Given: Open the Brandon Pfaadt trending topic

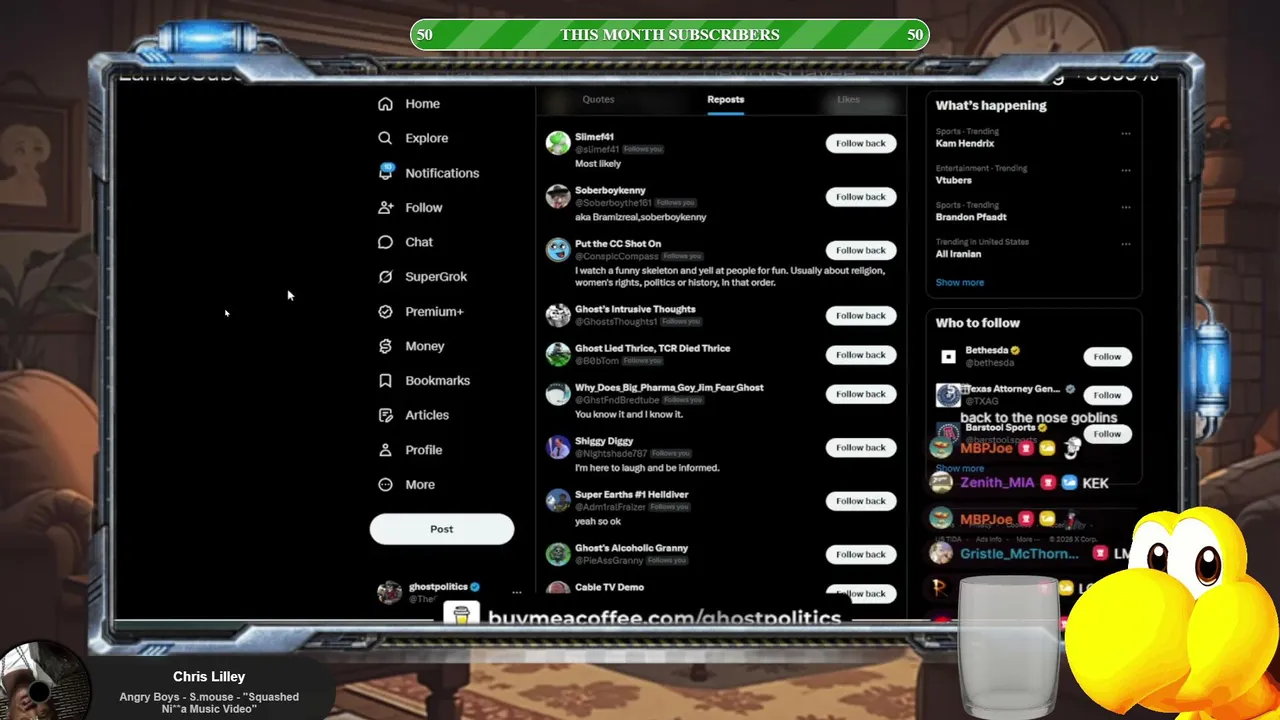Looking at the screenshot, I should point(971,217).
